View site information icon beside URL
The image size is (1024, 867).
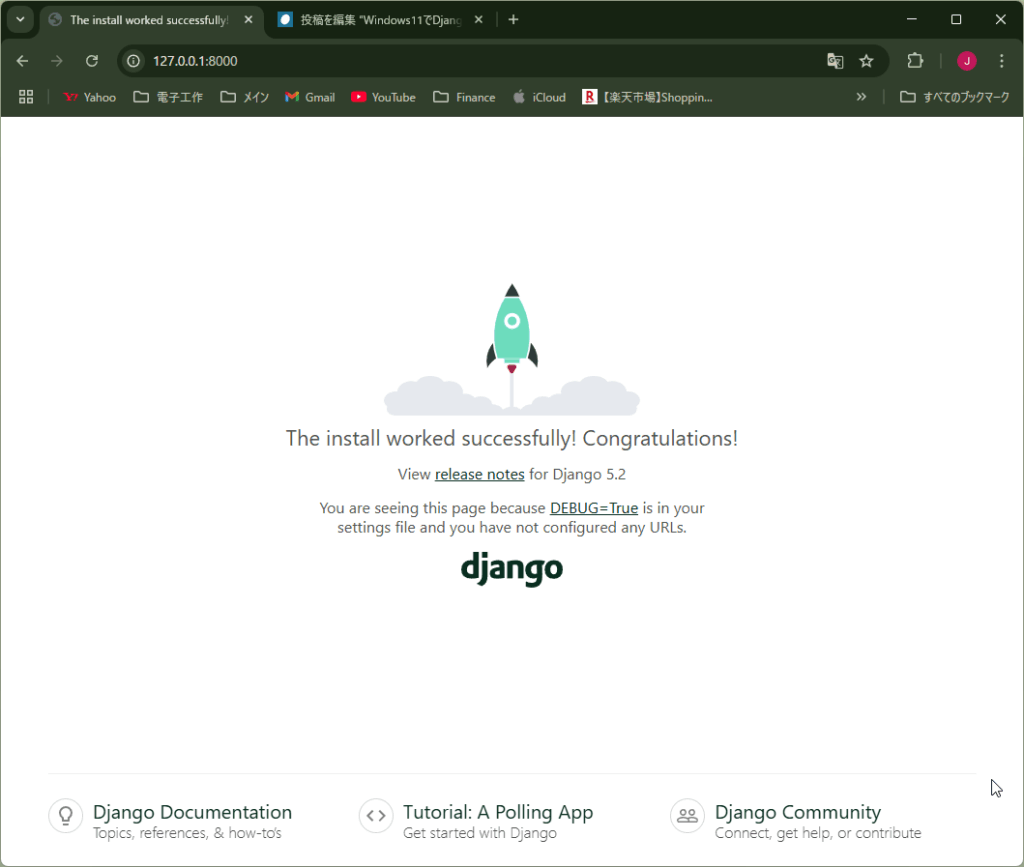click(133, 61)
